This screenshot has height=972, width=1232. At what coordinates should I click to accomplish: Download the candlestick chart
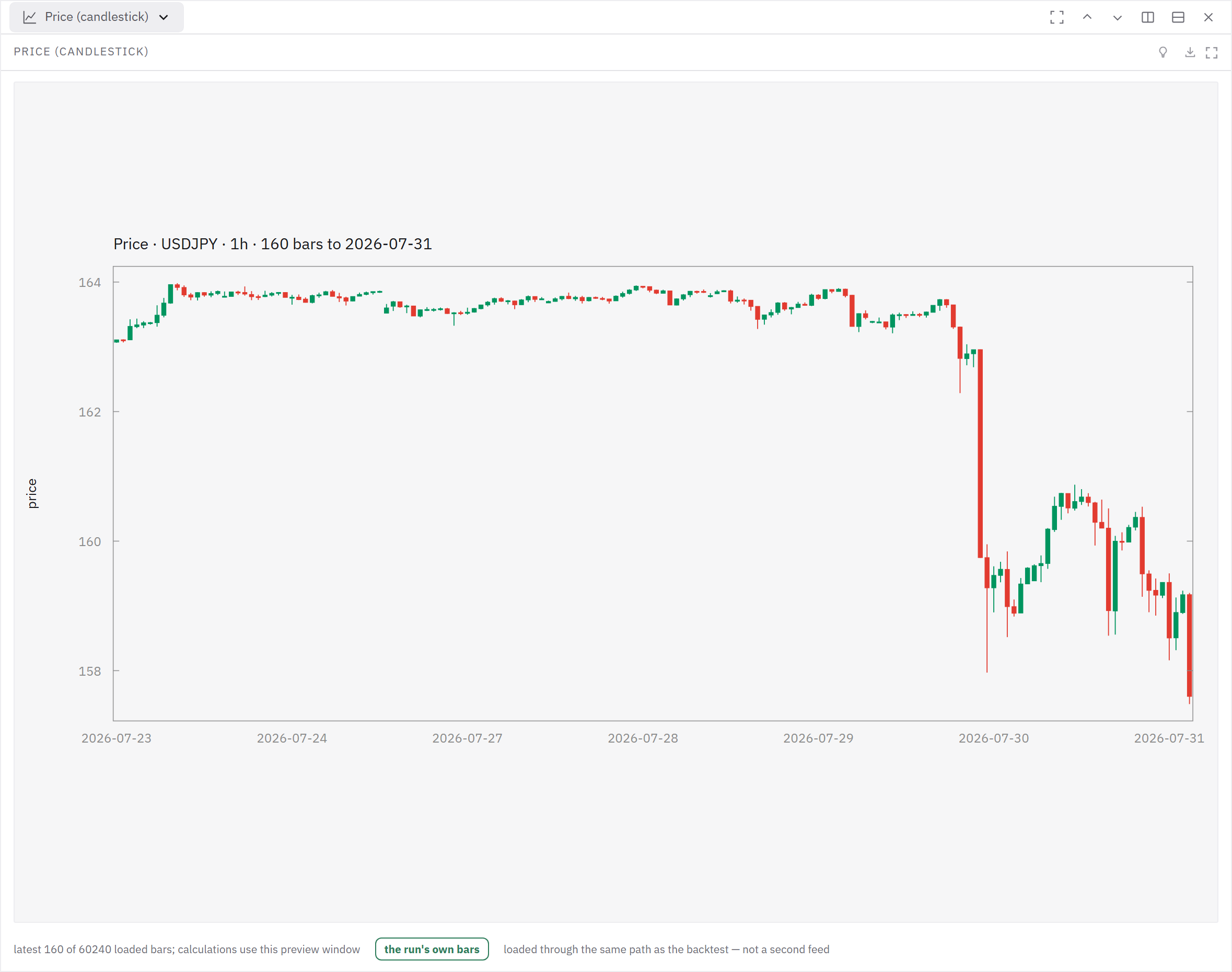[1190, 52]
